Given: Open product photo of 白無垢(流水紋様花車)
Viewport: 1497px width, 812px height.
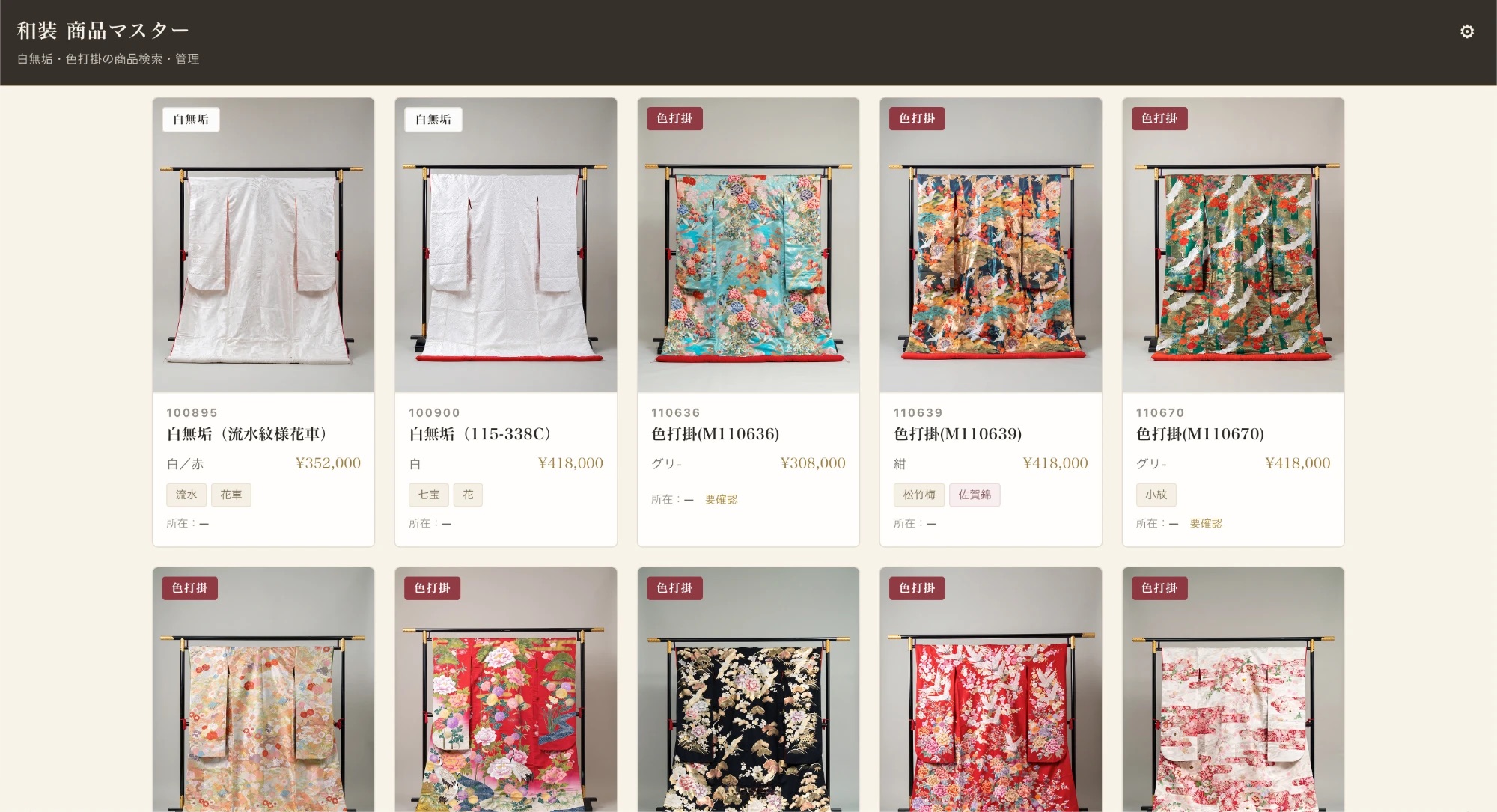Looking at the screenshot, I should click(263, 245).
